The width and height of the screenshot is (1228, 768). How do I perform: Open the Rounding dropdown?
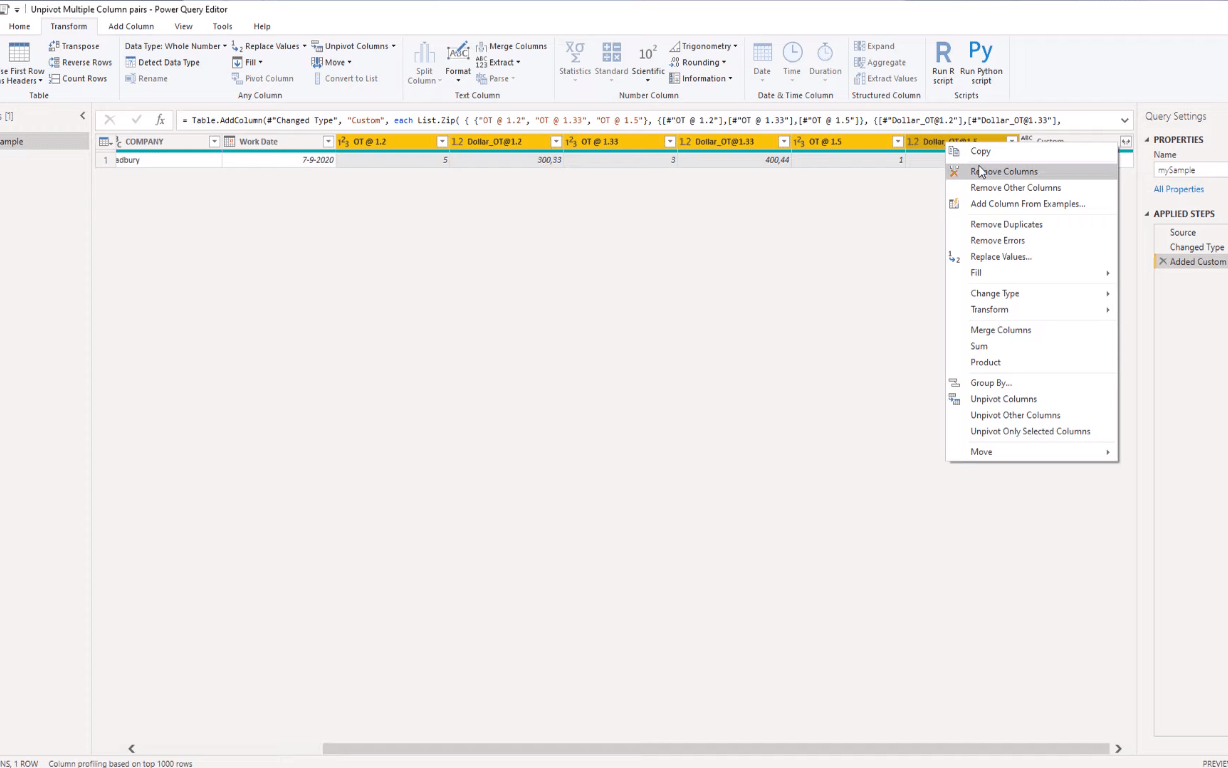click(697, 62)
